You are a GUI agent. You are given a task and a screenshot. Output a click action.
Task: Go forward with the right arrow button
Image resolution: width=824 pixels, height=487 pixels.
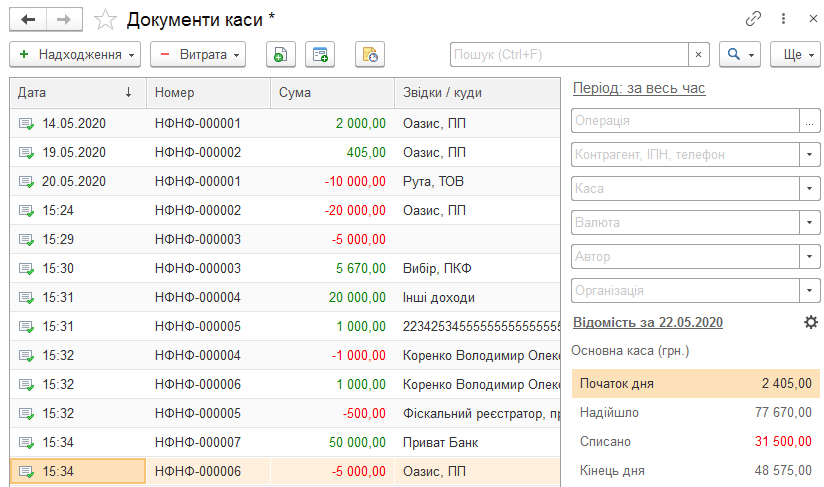click(x=64, y=19)
